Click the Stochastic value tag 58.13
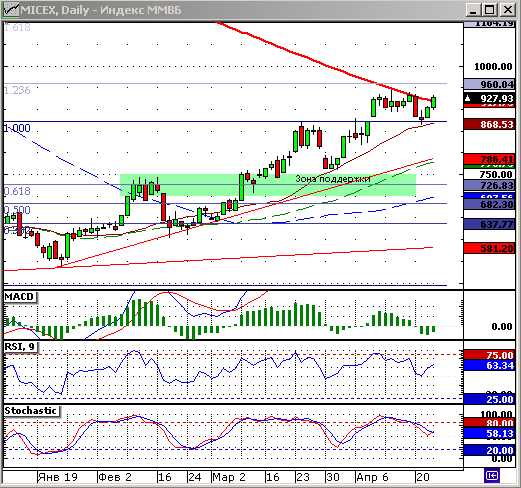This screenshot has width=521, height=488. point(489,433)
